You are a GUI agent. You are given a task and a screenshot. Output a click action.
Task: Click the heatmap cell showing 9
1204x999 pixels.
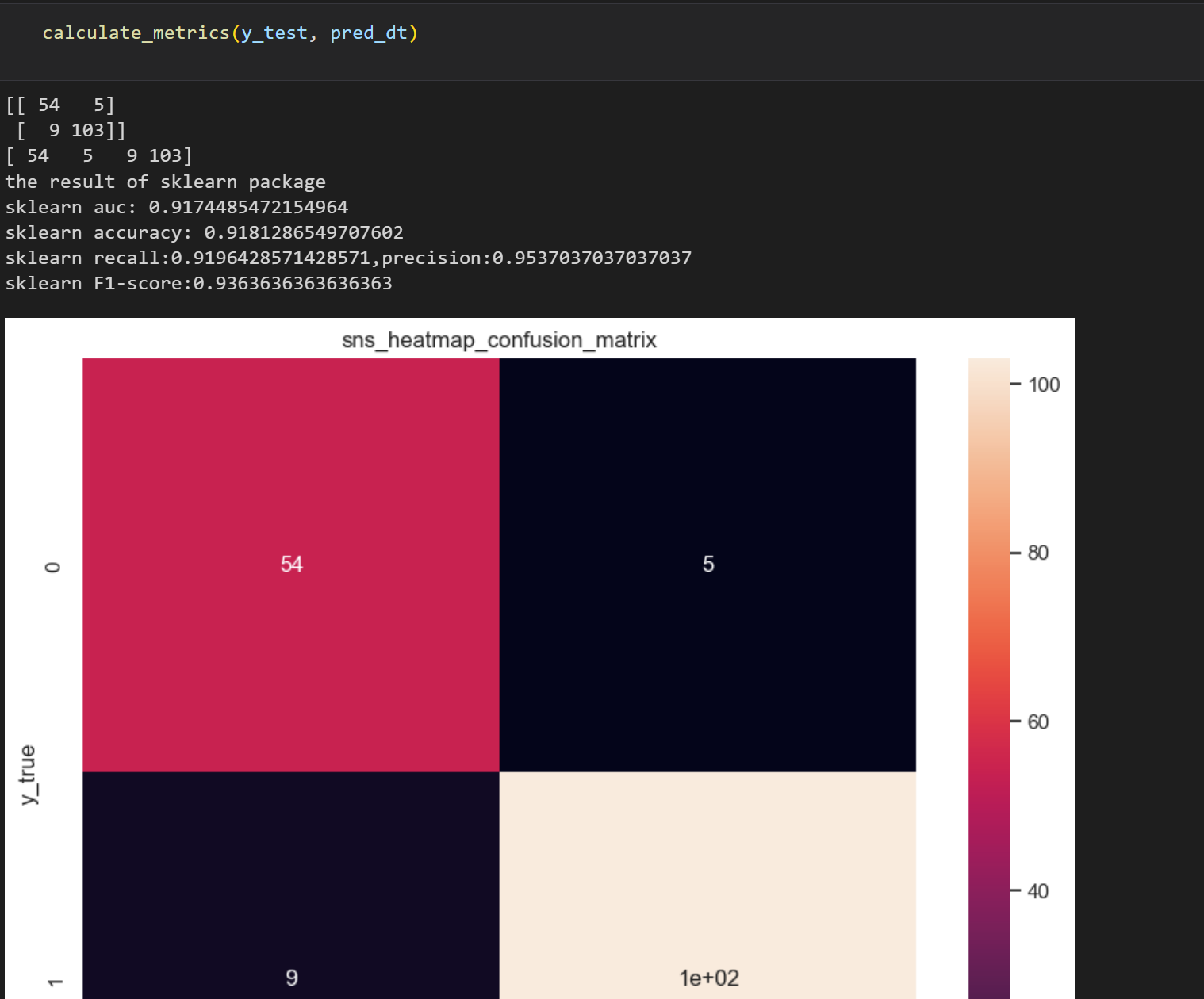click(x=291, y=886)
